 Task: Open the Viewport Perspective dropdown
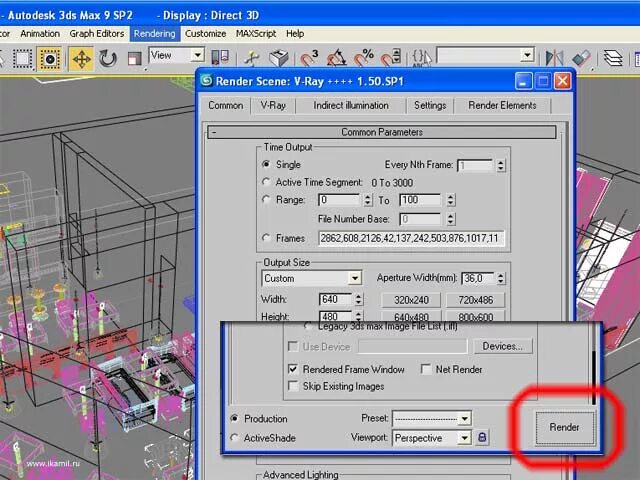click(x=464, y=438)
